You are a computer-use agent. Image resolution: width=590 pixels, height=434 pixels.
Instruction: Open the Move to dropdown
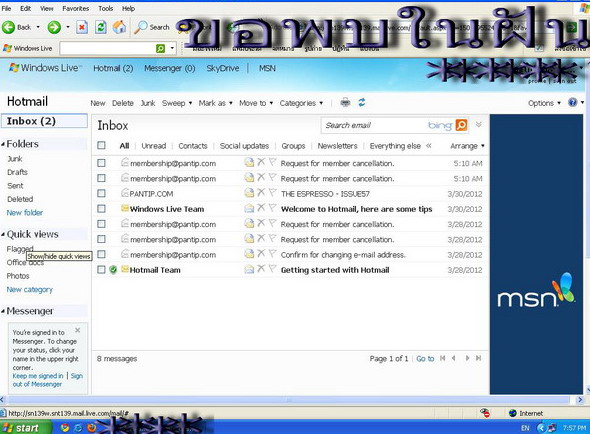pyautogui.click(x=256, y=103)
